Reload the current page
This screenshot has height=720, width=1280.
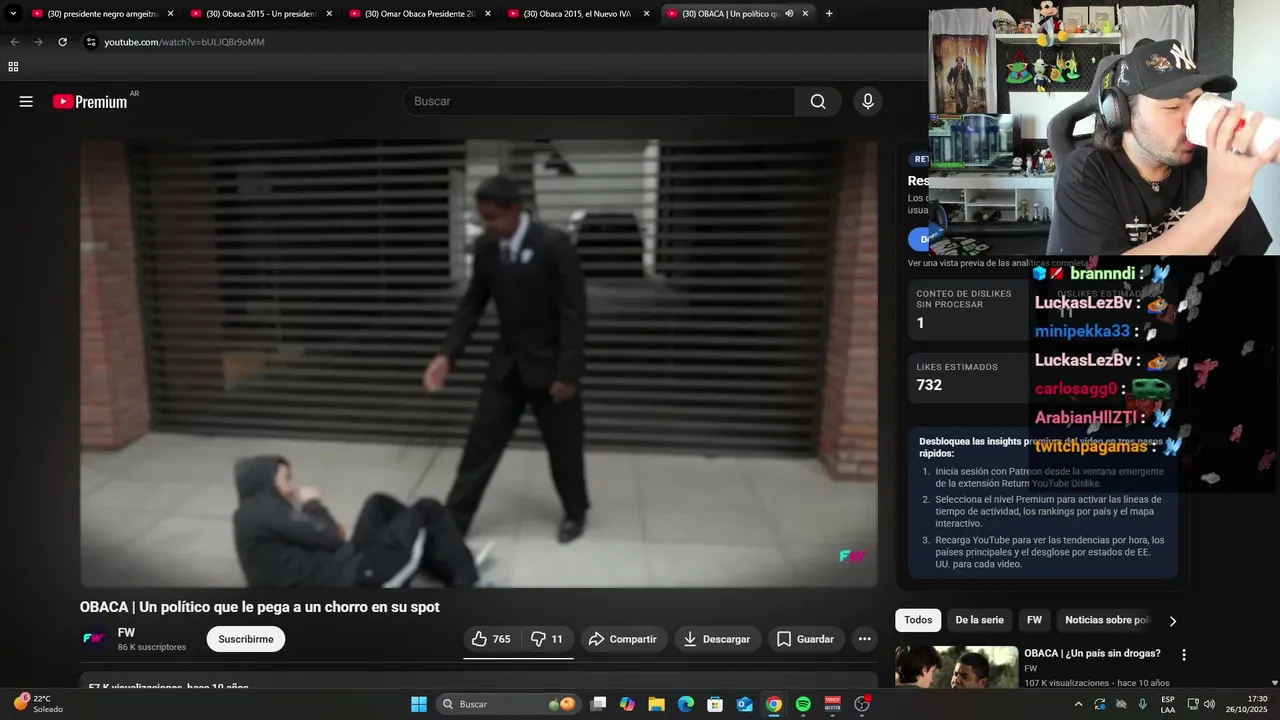pos(62,42)
